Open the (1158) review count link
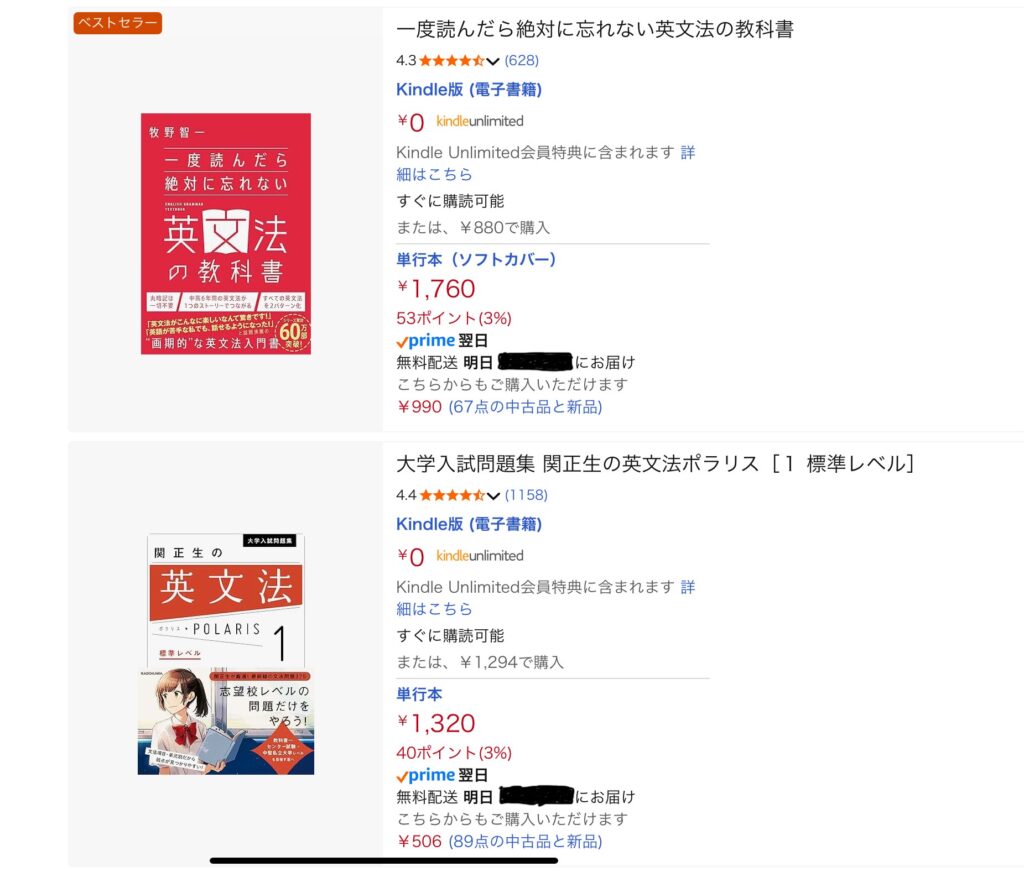Viewport: 1024px width, 872px height. (524, 496)
